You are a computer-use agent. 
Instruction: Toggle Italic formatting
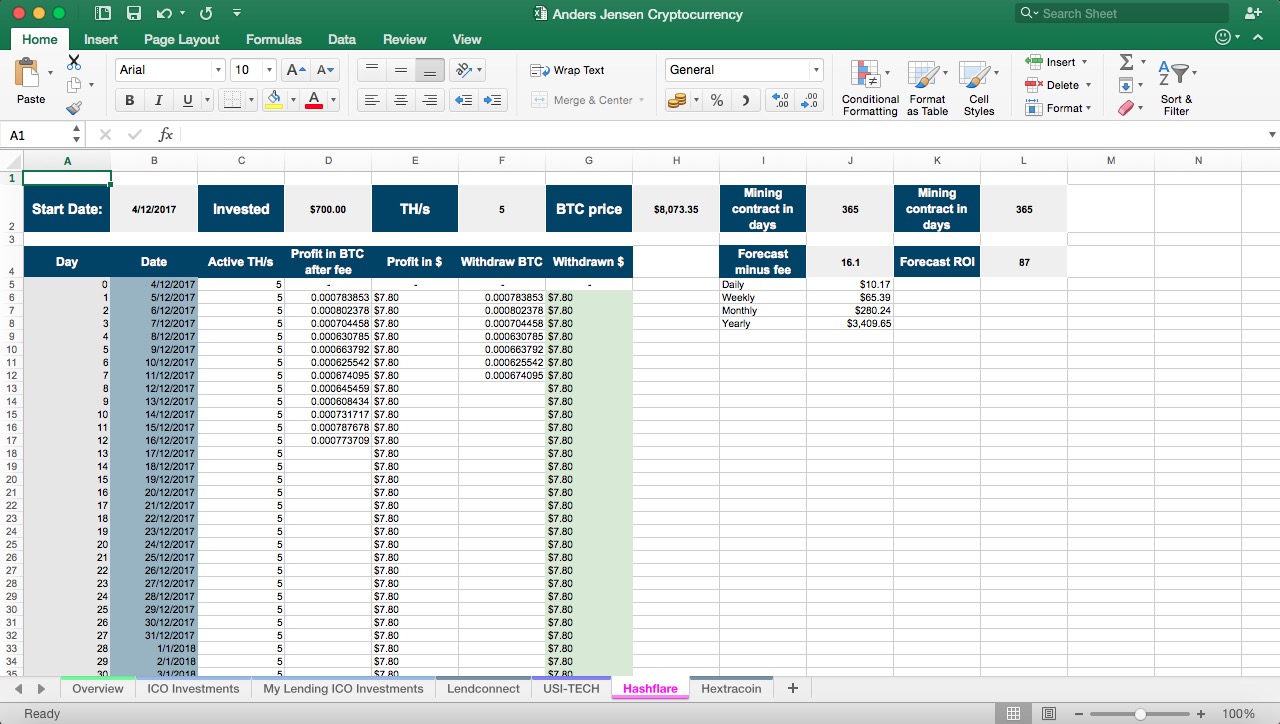pyautogui.click(x=158, y=100)
